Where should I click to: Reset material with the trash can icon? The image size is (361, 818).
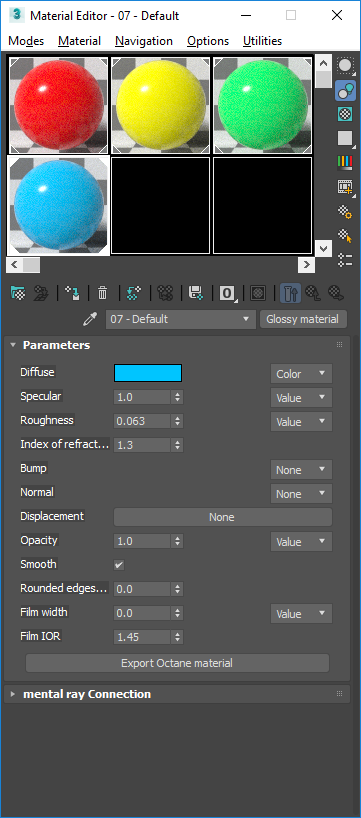click(x=103, y=293)
